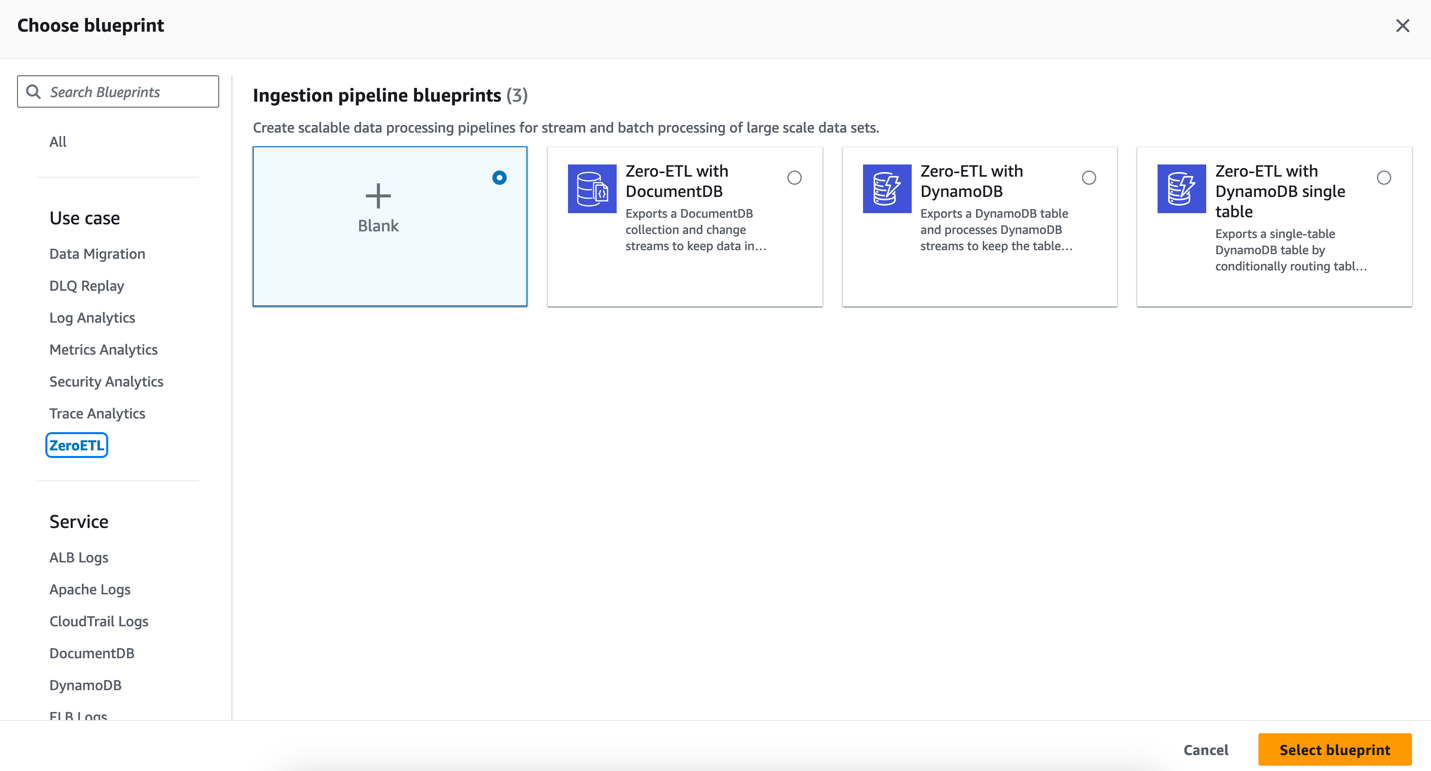Click the DocumentDB blueprint icon
The height and width of the screenshot is (771, 1431).
[592, 189]
